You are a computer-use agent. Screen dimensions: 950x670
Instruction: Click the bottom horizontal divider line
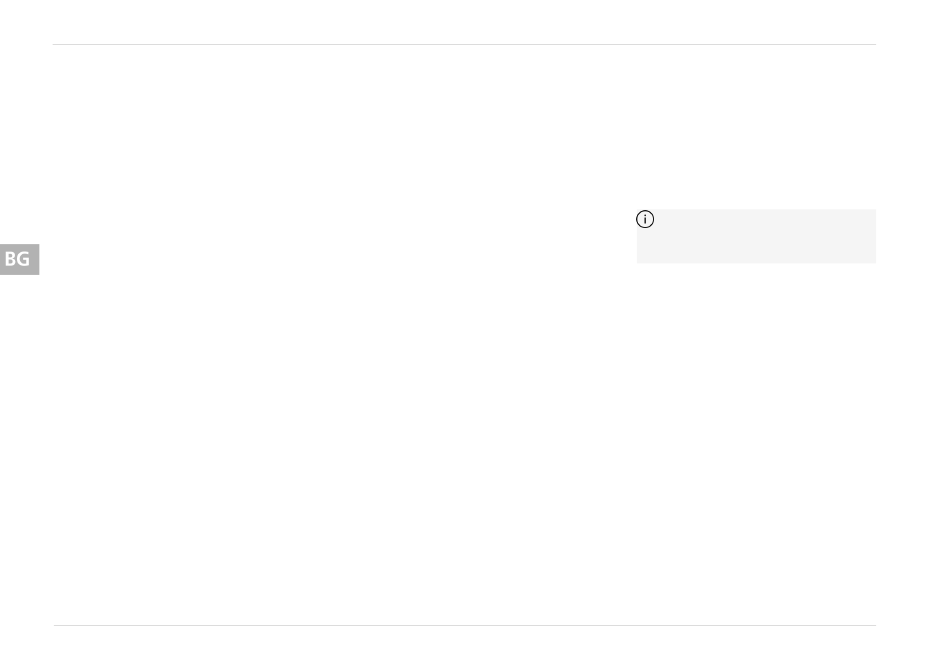point(465,625)
